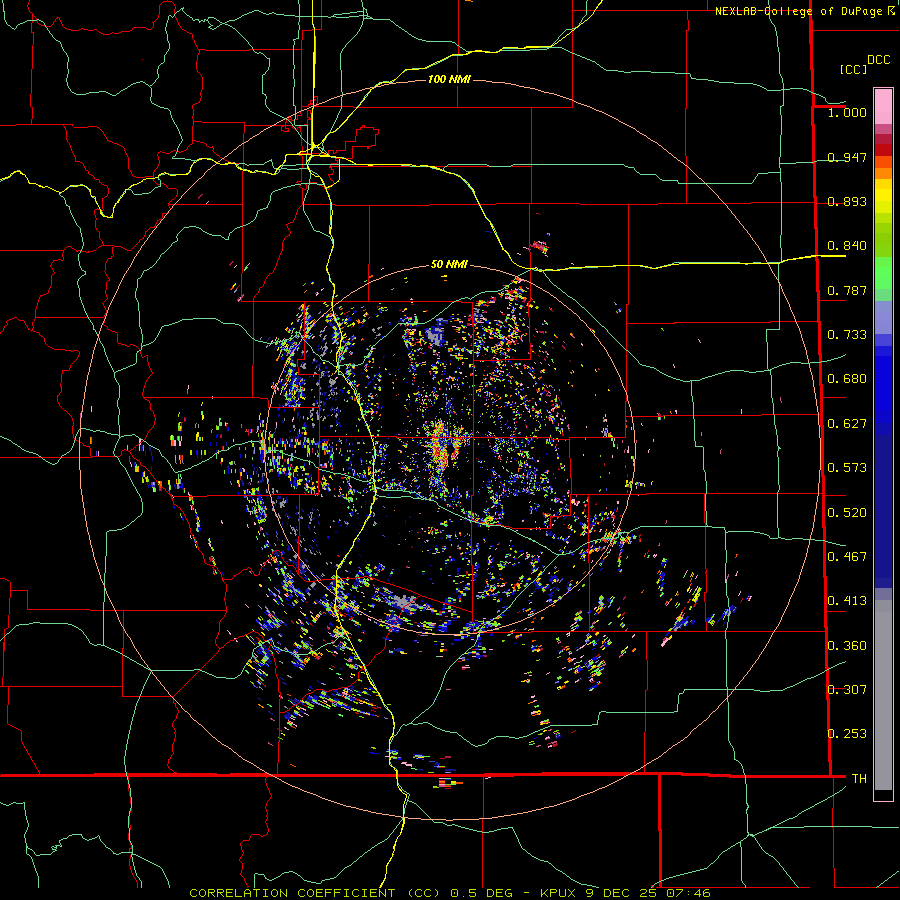Click the 9 DEC 25 date in the caption
This screenshot has width=900, height=900.
622,893
